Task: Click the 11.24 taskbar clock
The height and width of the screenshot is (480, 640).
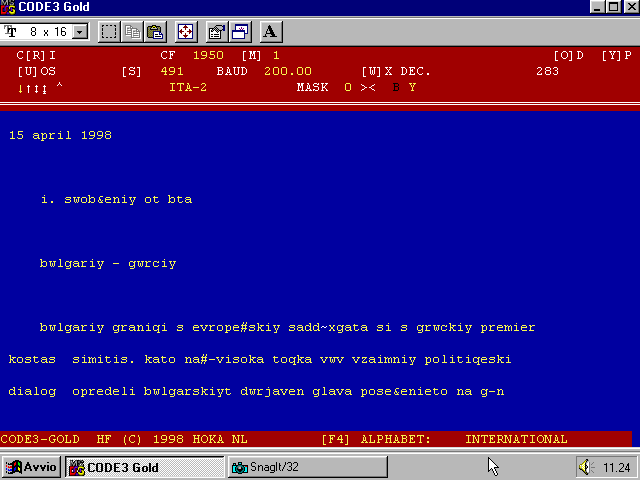Action: (616, 467)
